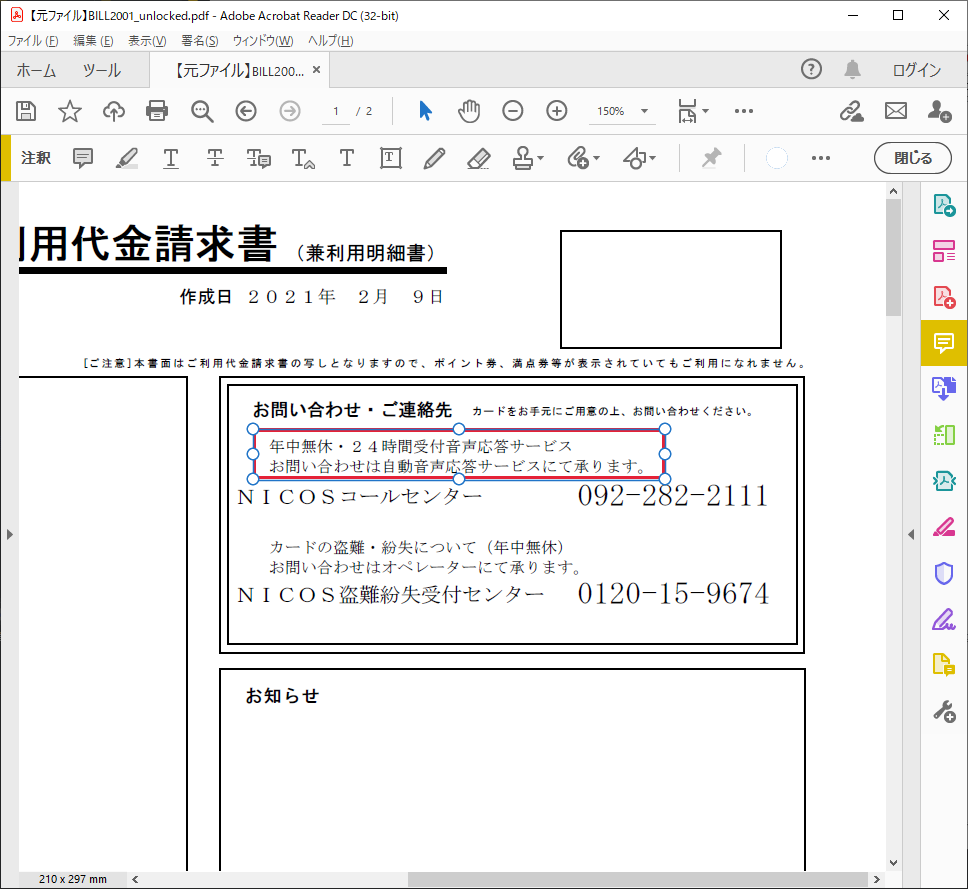Screen dimensions: 968x889
Task: Star this file with the bookmark icon
Action: point(70,111)
